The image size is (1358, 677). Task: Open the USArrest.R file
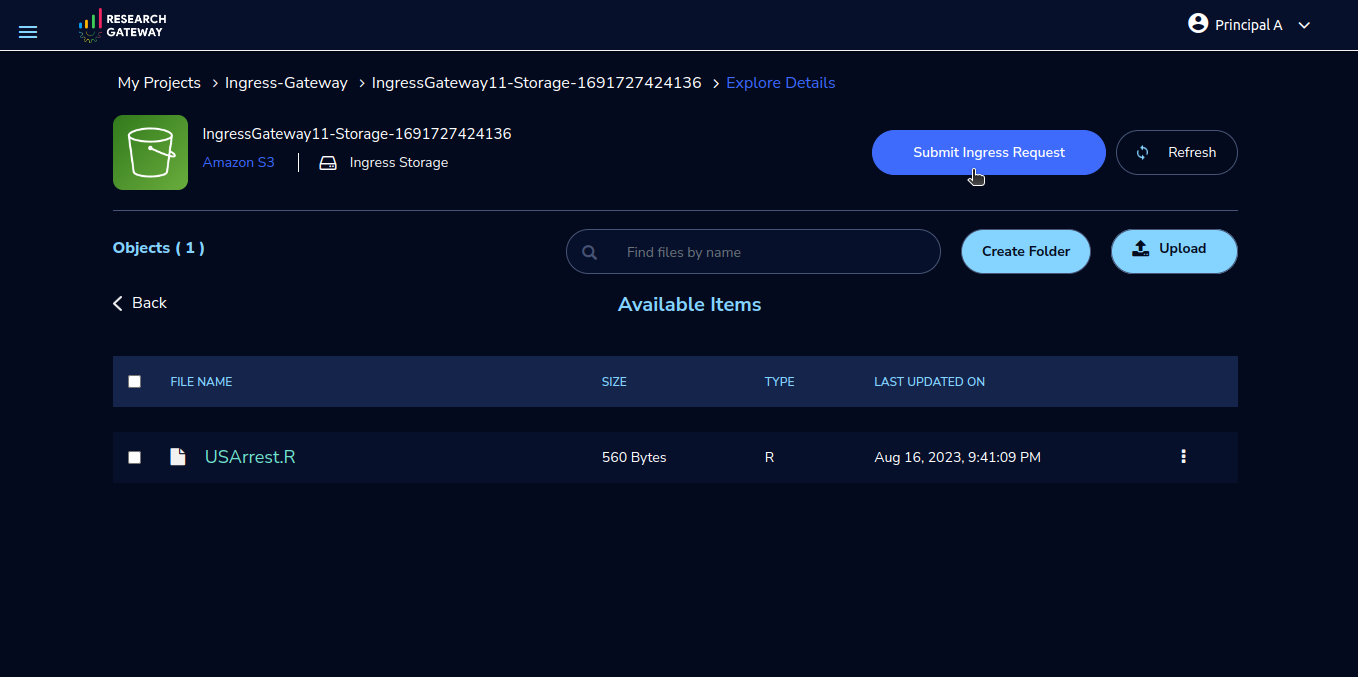click(x=250, y=457)
